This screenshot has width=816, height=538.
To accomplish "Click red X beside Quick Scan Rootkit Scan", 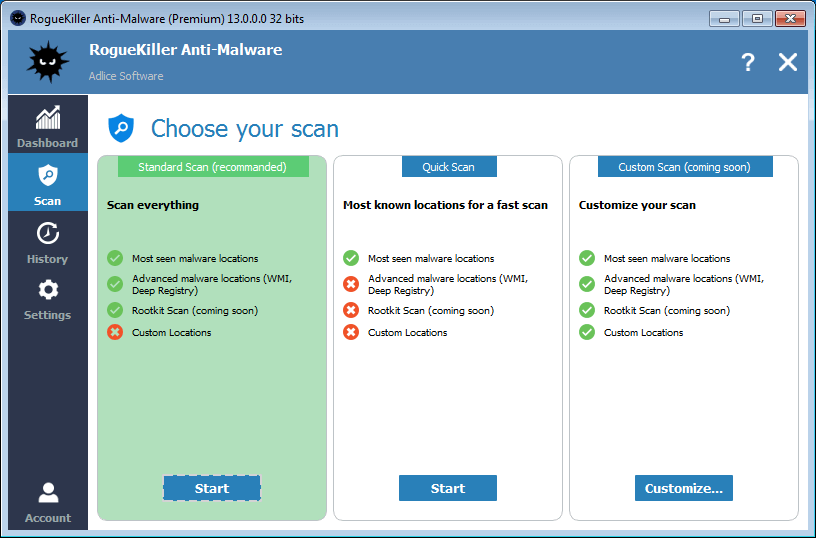I will (x=351, y=310).
